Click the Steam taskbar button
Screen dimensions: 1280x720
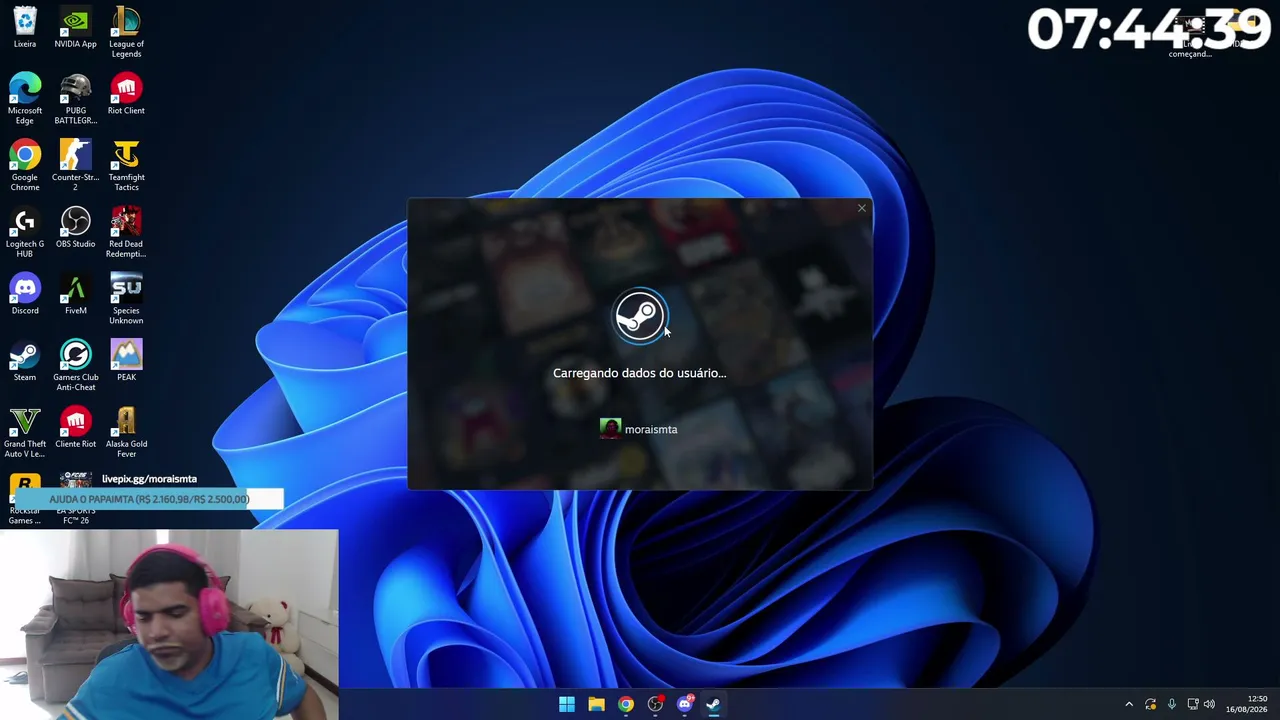coord(713,704)
